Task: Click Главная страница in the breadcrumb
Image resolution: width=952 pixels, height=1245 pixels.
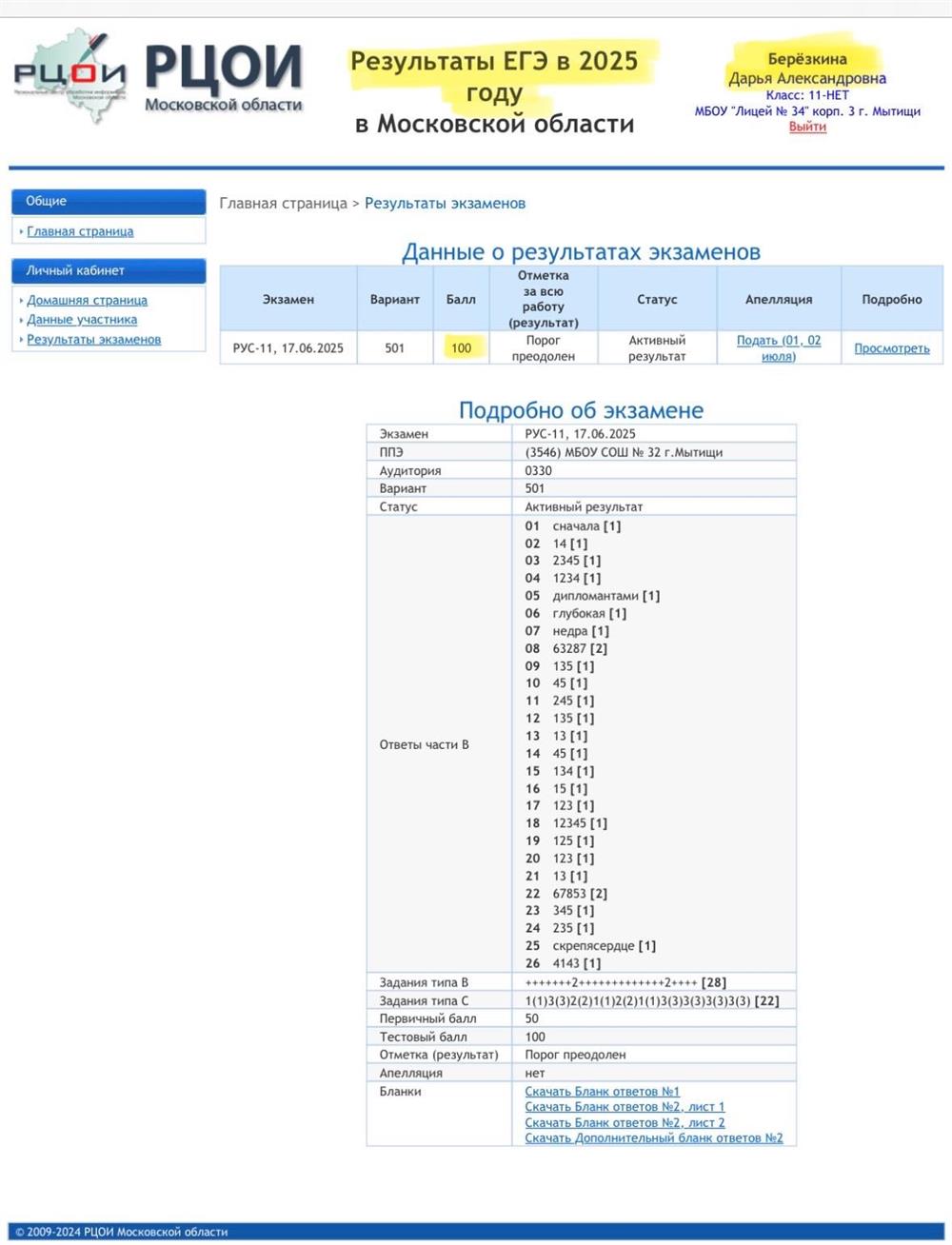Action: [284, 203]
